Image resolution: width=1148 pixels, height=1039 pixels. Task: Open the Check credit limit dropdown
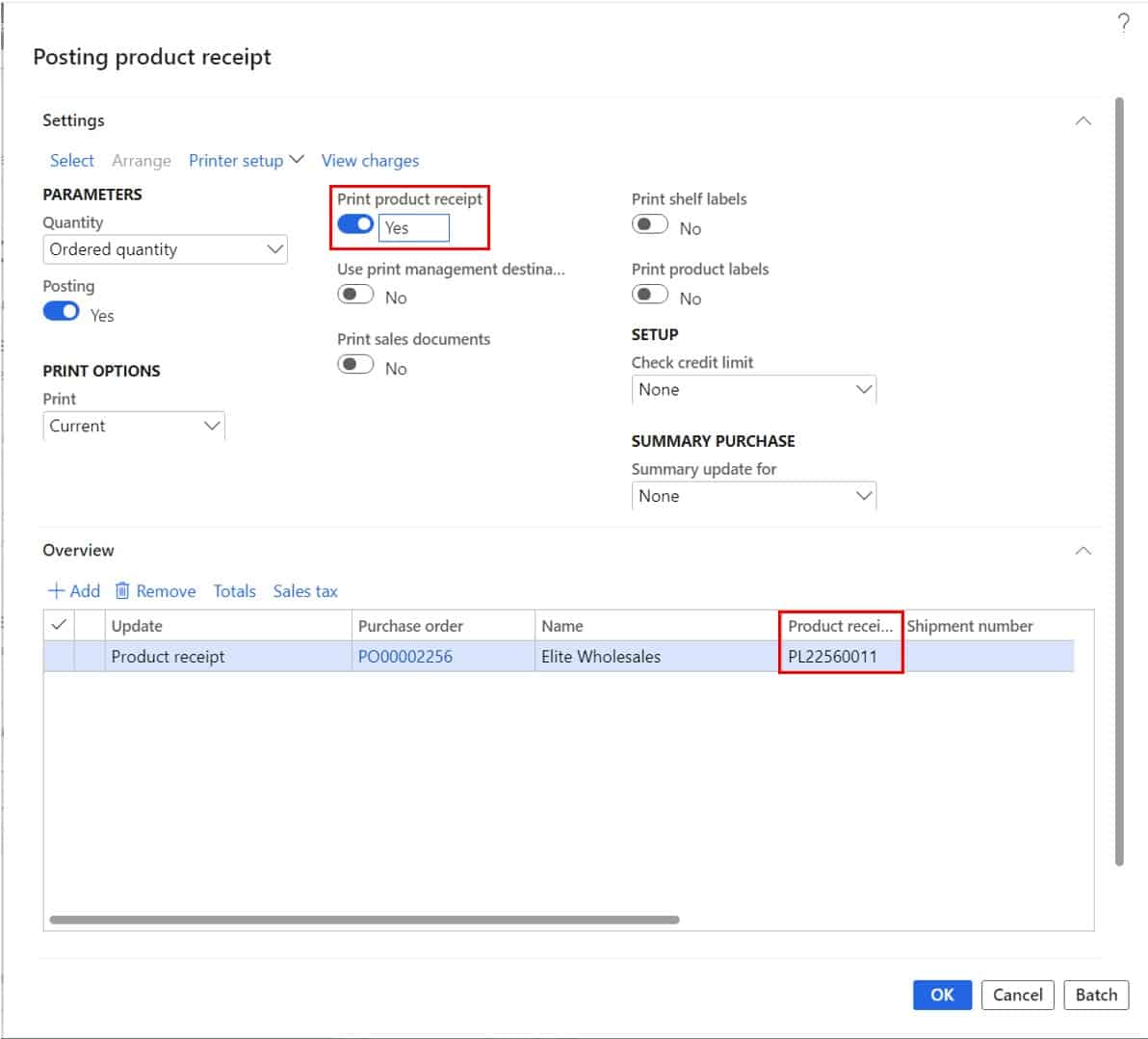click(x=754, y=389)
